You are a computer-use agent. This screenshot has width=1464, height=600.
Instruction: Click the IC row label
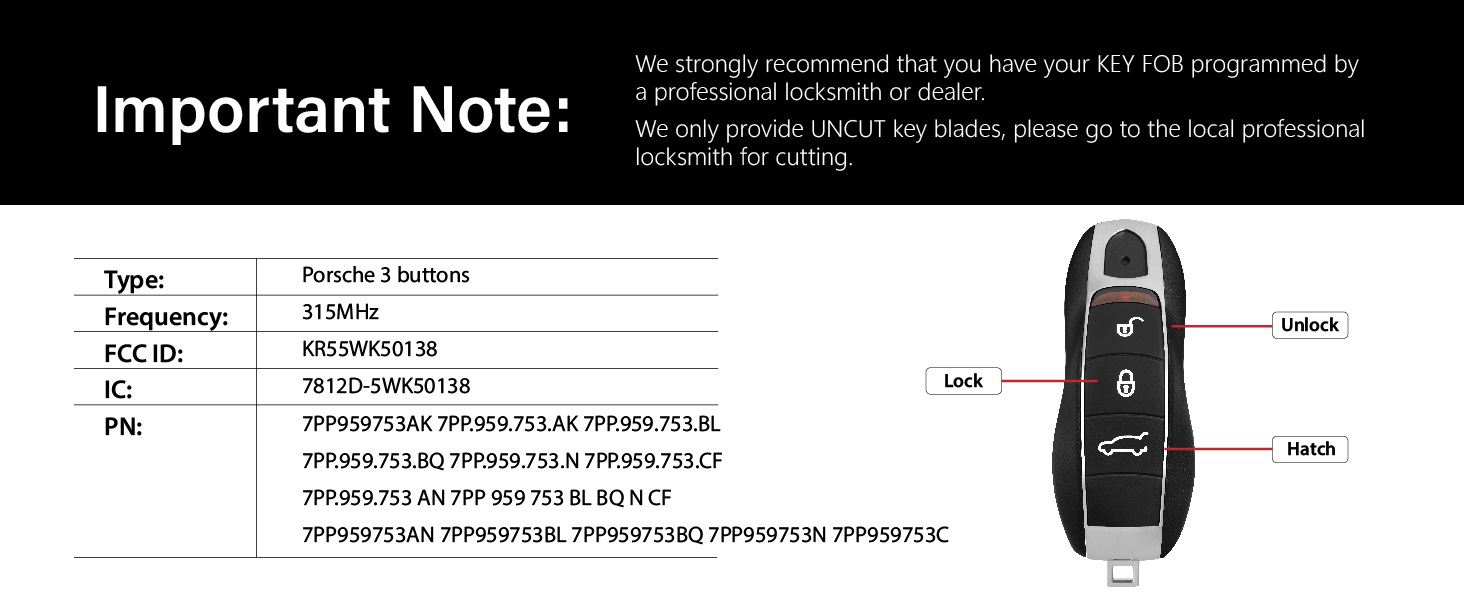118,390
